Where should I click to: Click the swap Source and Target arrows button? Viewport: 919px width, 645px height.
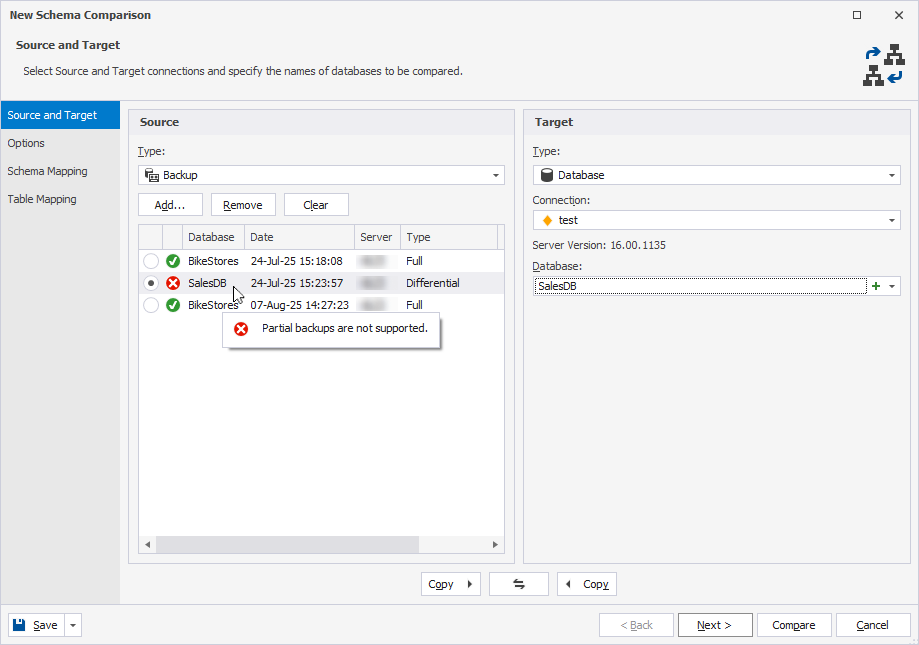point(518,583)
